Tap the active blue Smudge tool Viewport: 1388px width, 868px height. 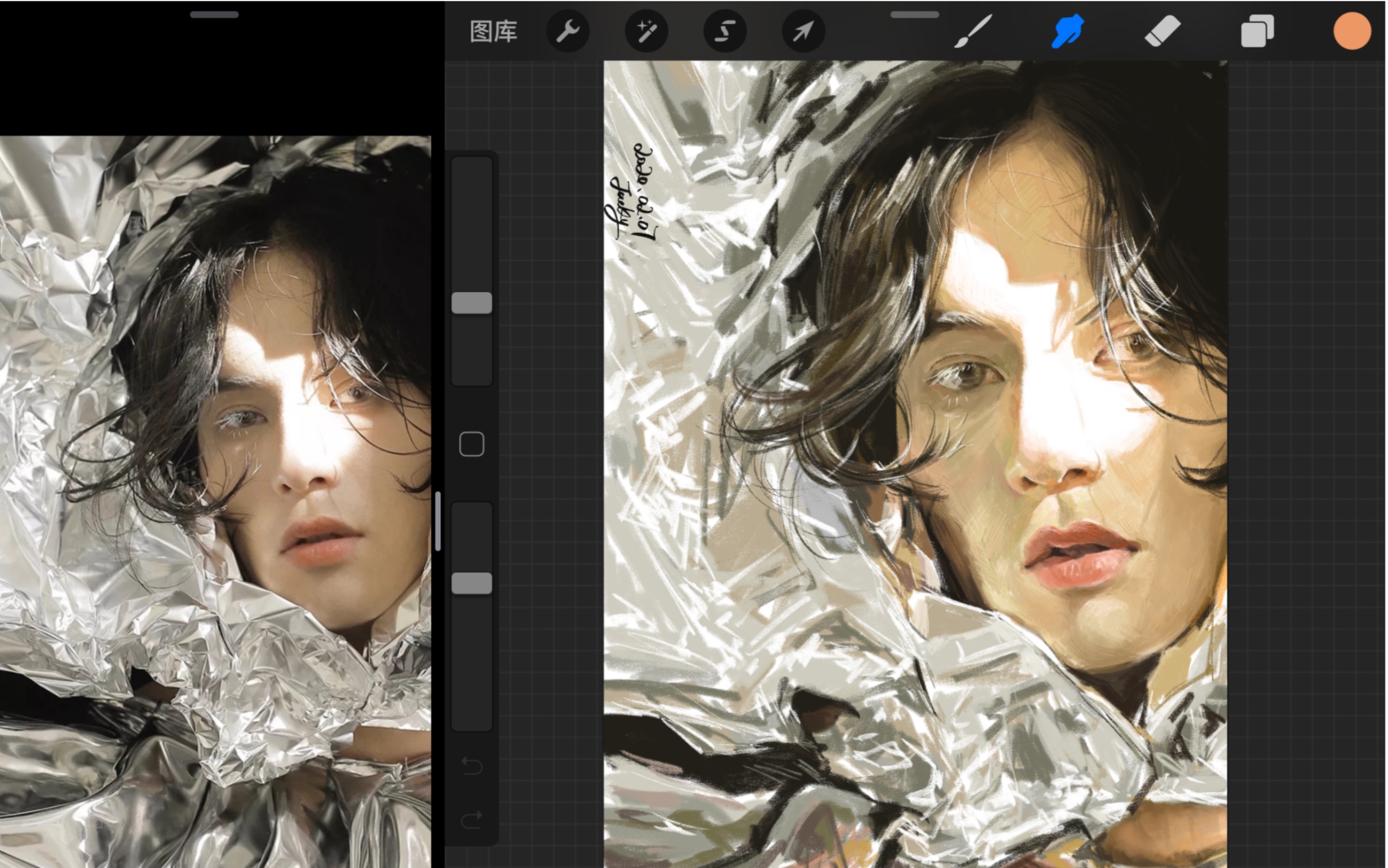(1066, 31)
